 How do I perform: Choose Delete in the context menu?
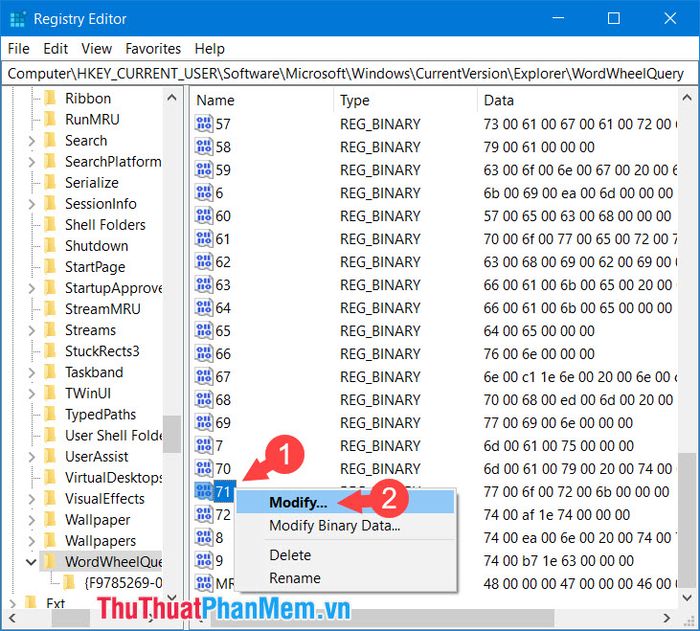pos(346,555)
